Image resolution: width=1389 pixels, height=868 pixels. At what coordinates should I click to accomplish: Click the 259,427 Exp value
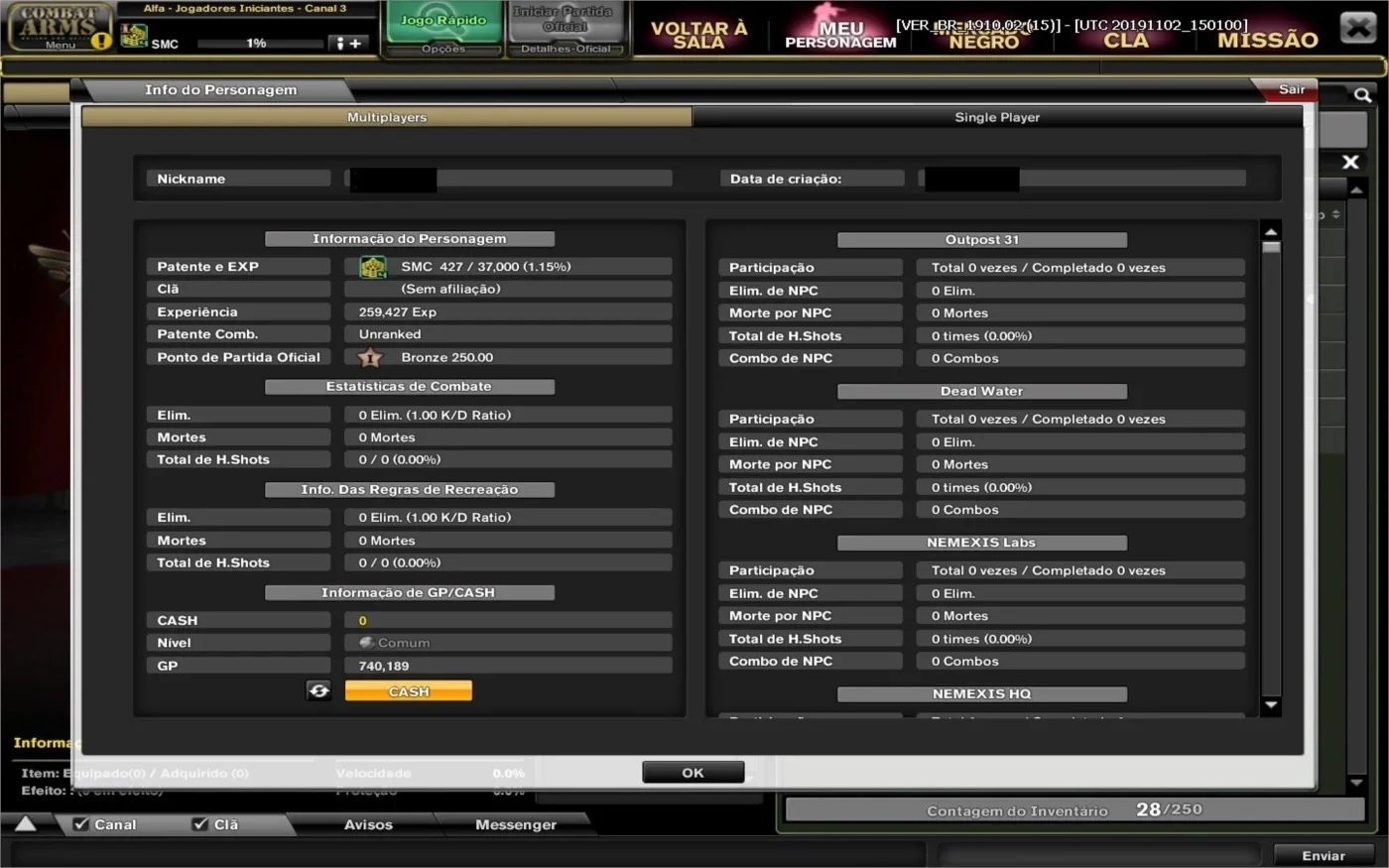click(x=398, y=312)
